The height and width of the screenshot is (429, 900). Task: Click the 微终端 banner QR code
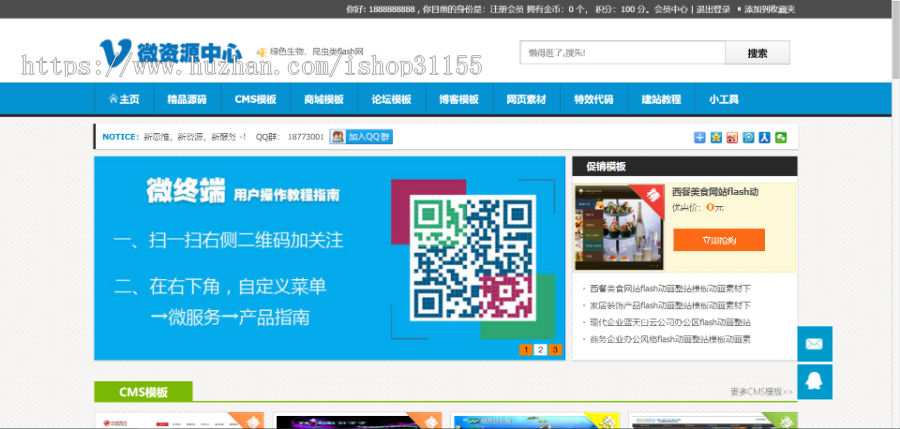click(x=473, y=258)
